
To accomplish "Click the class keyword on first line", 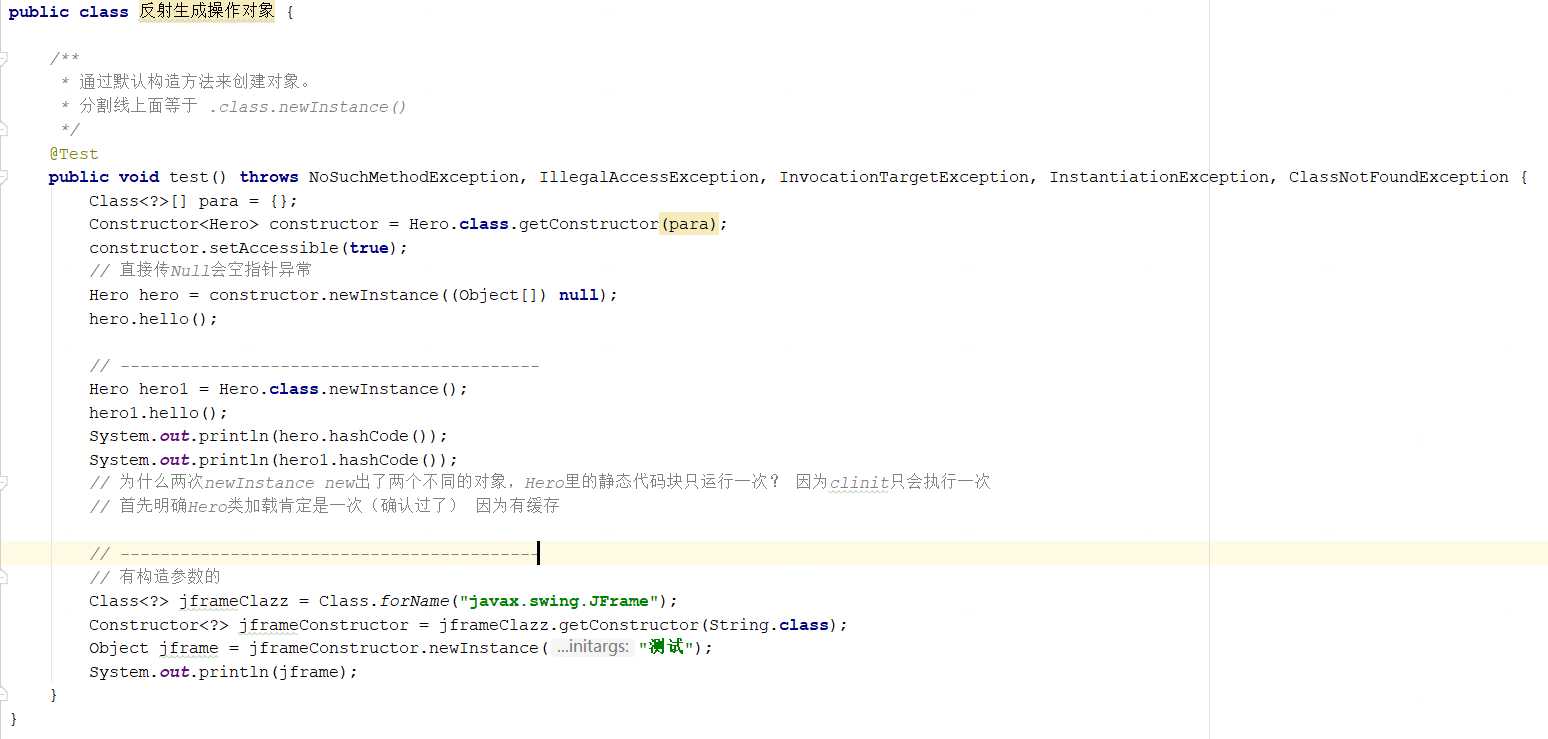I will tap(104, 12).
